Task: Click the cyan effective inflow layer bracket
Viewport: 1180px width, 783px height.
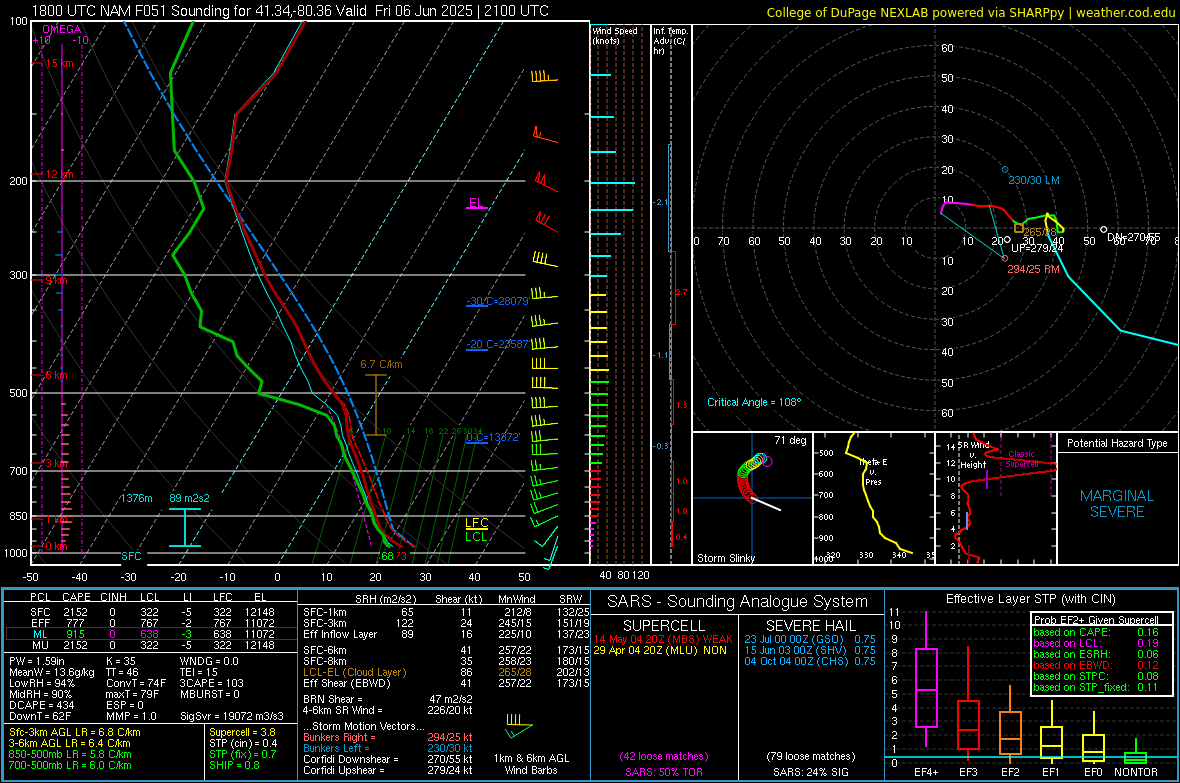Action: (184, 528)
